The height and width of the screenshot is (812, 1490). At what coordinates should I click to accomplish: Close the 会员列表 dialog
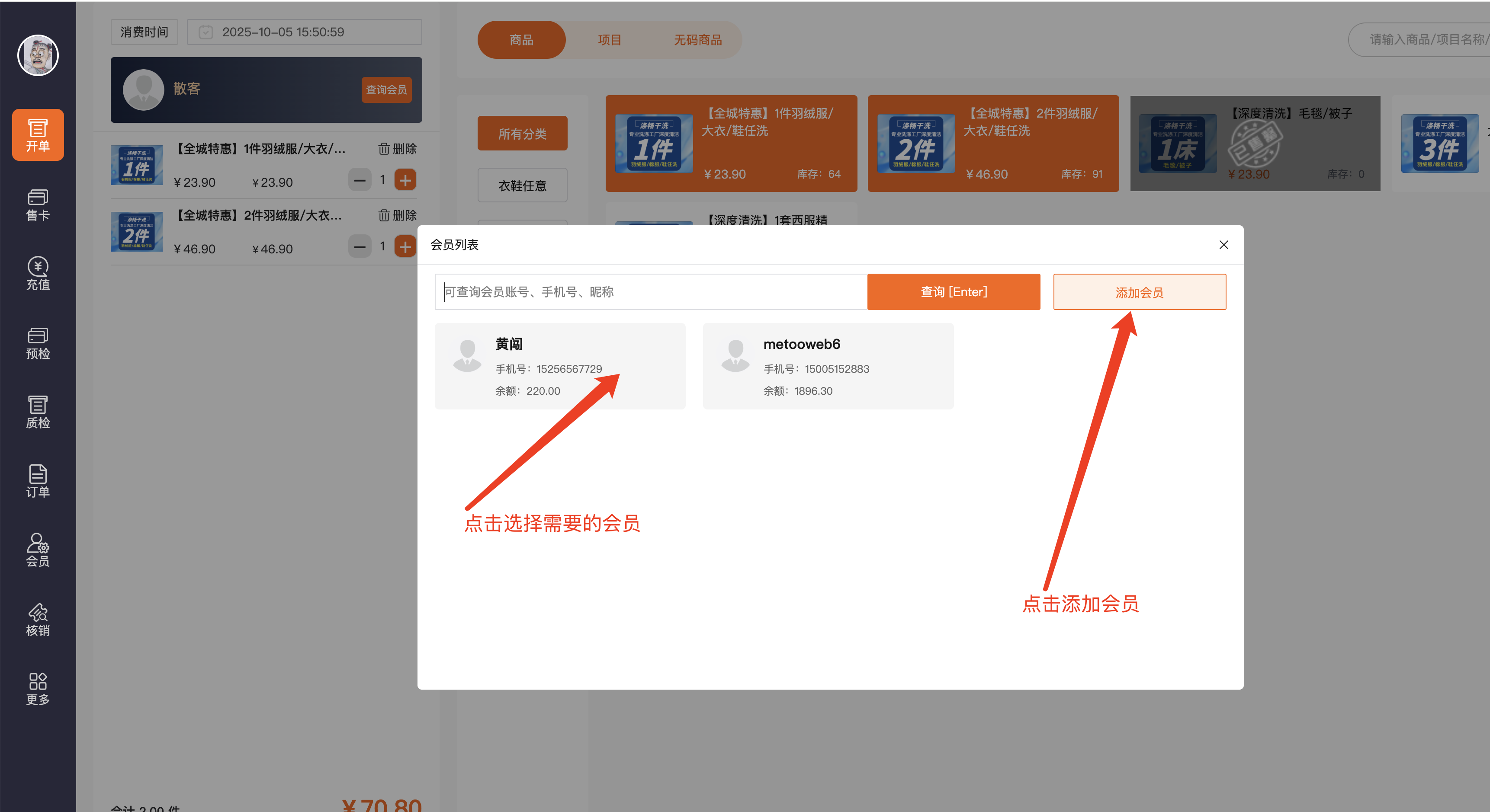point(1223,245)
